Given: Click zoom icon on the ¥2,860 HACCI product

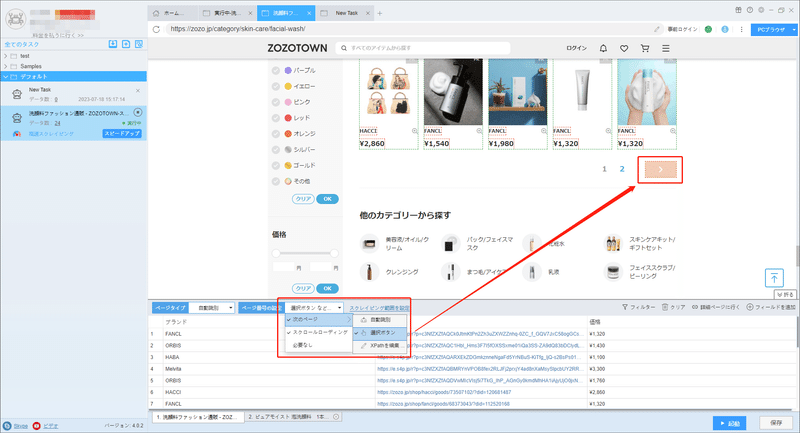Looking at the screenshot, I should (x=415, y=131).
